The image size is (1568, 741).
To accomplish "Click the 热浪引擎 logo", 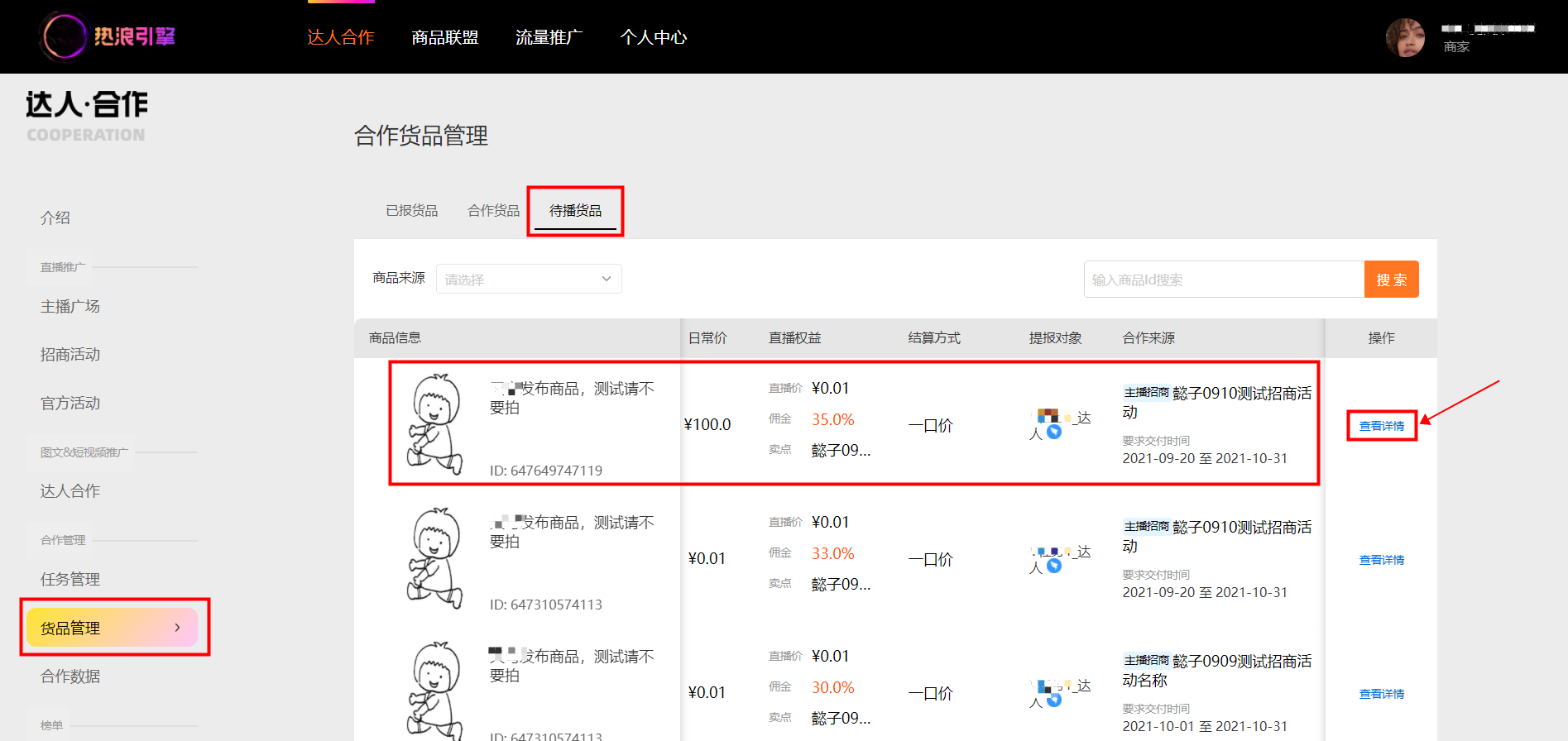I will (x=108, y=36).
